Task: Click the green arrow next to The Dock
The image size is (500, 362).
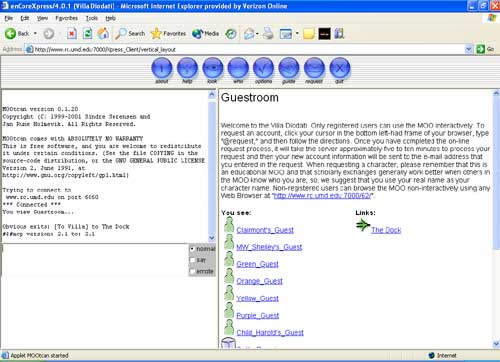Action: point(363,225)
